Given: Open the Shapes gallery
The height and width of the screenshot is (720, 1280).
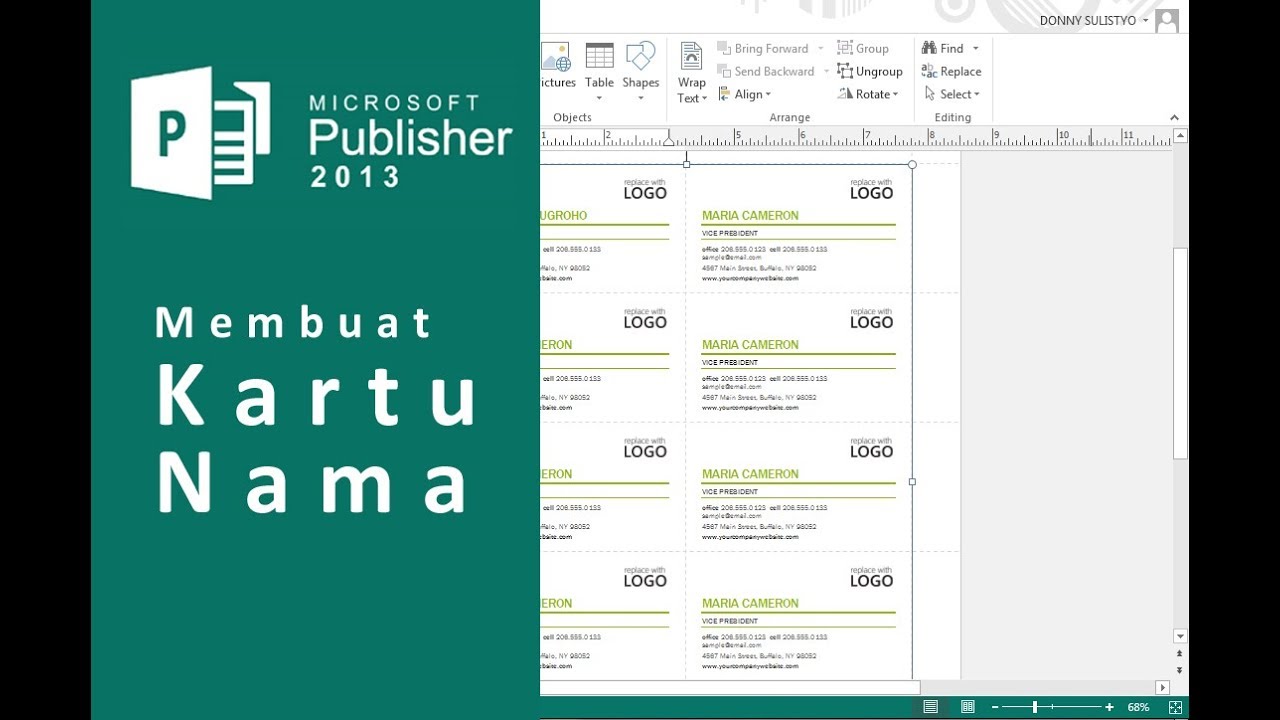Looking at the screenshot, I should click(x=640, y=70).
